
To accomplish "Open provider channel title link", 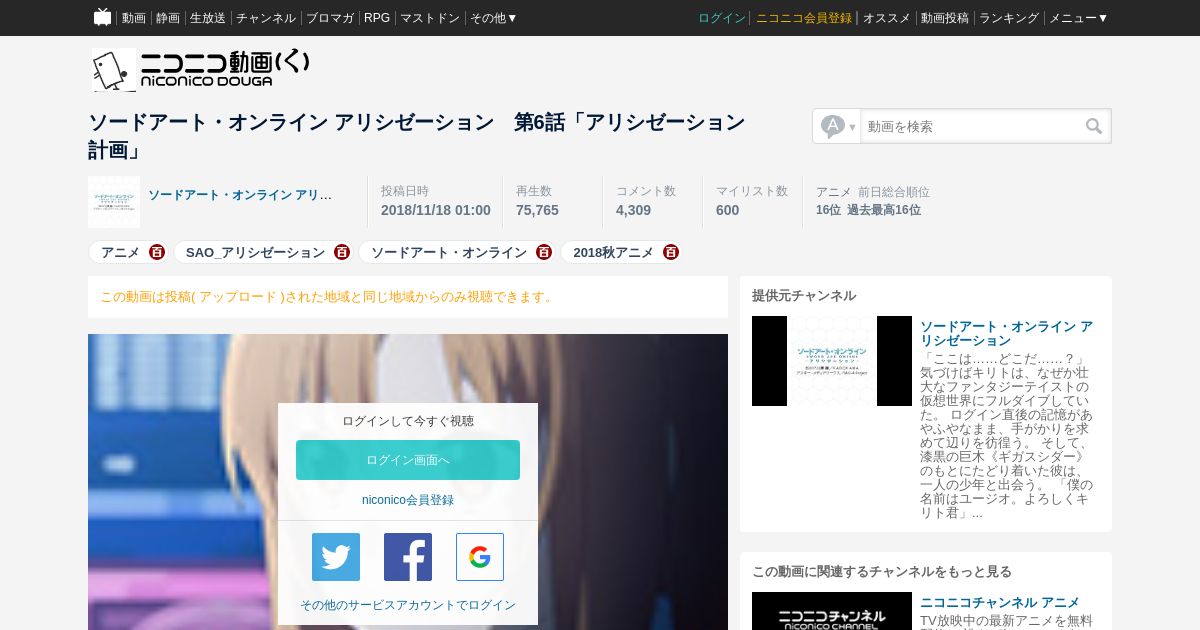I will pyautogui.click(x=1006, y=333).
